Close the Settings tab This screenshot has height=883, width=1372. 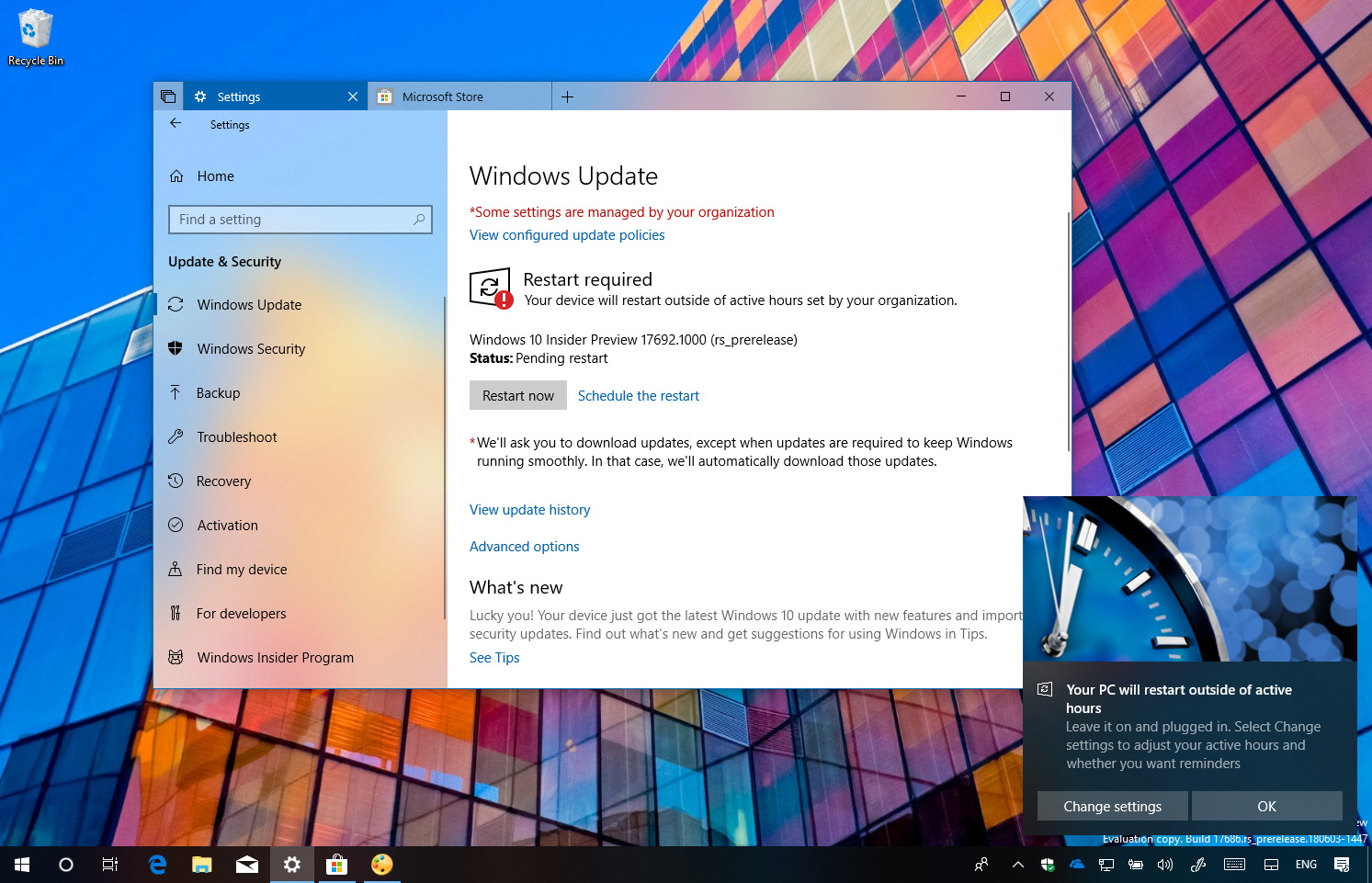point(353,96)
